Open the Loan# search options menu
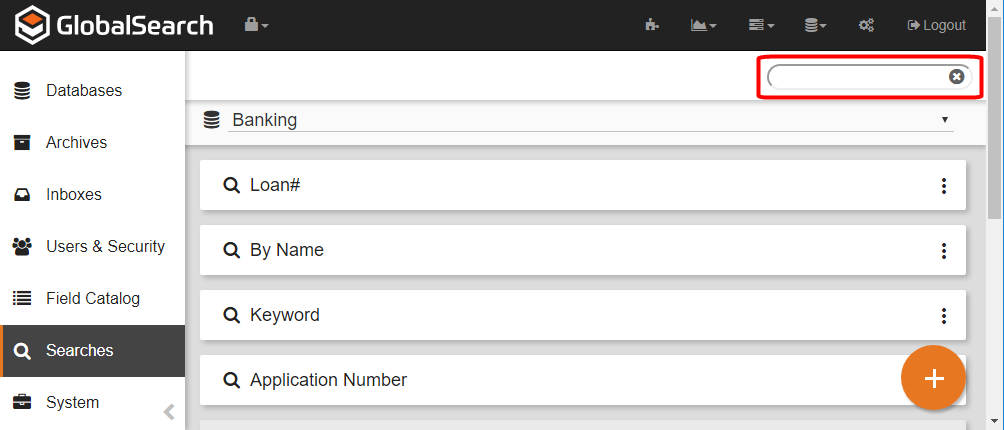Image resolution: width=1004 pixels, height=430 pixels. coord(943,186)
